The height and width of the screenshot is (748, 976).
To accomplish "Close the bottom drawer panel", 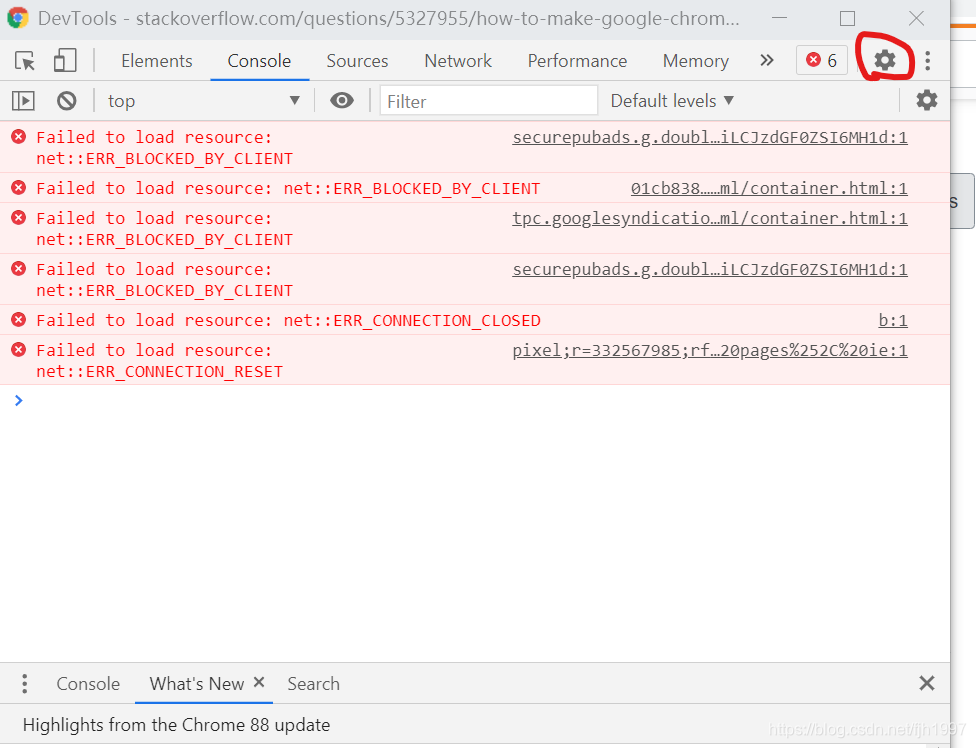I will click(927, 683).
